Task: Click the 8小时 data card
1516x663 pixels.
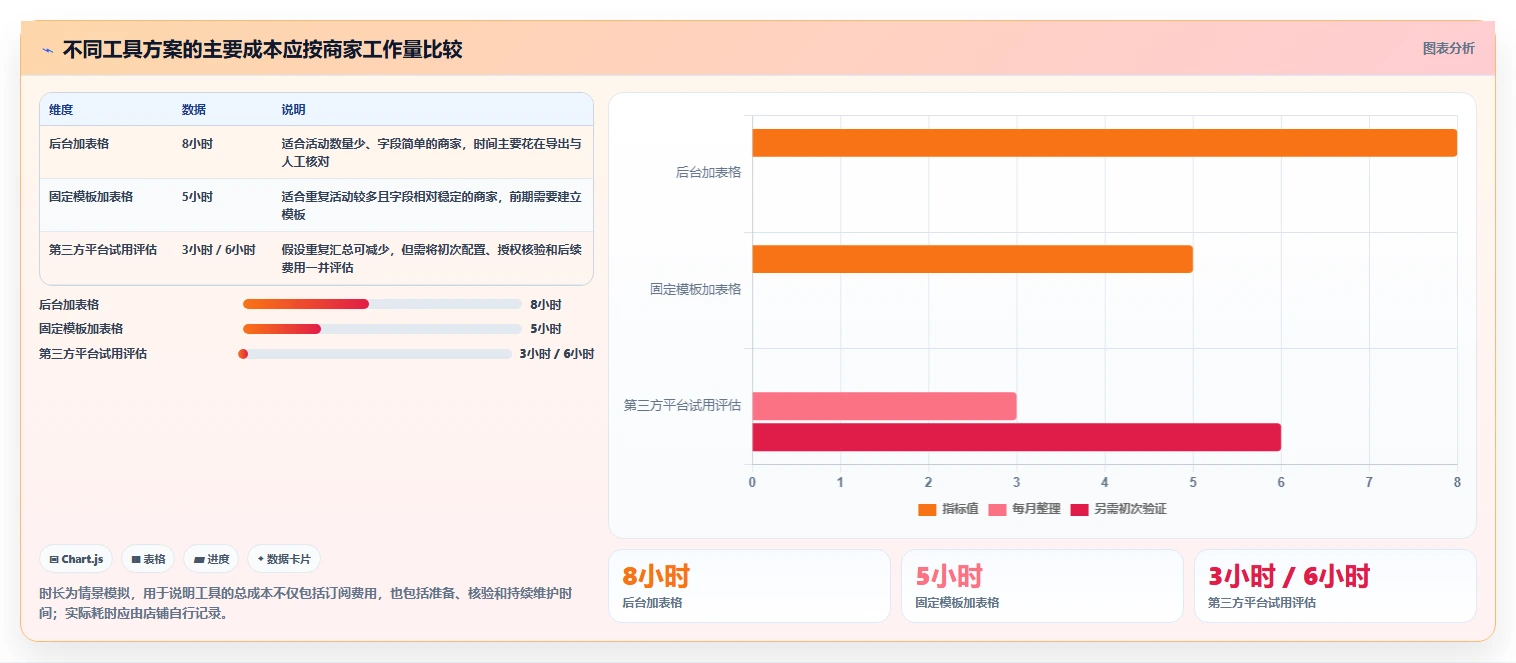Action: pyautogui.click(x=749, y=586)
